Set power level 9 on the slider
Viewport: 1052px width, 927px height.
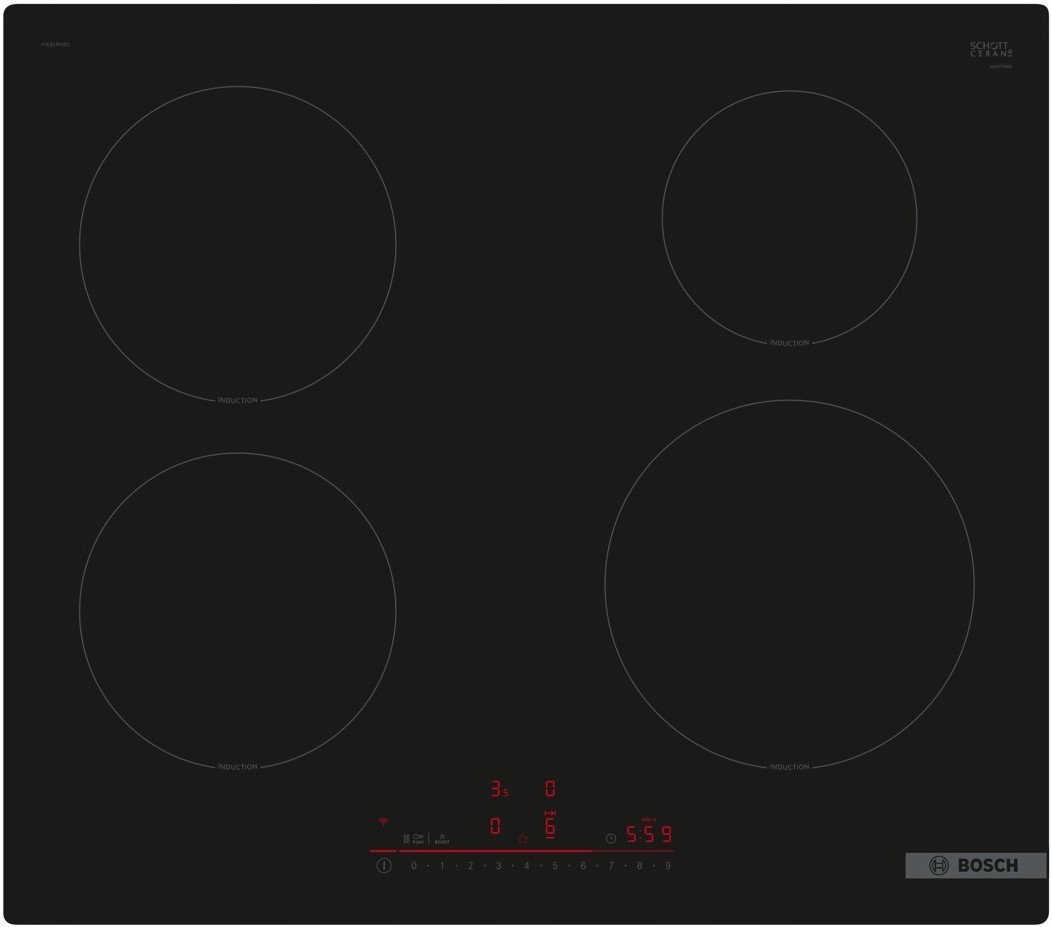(667, 865)
